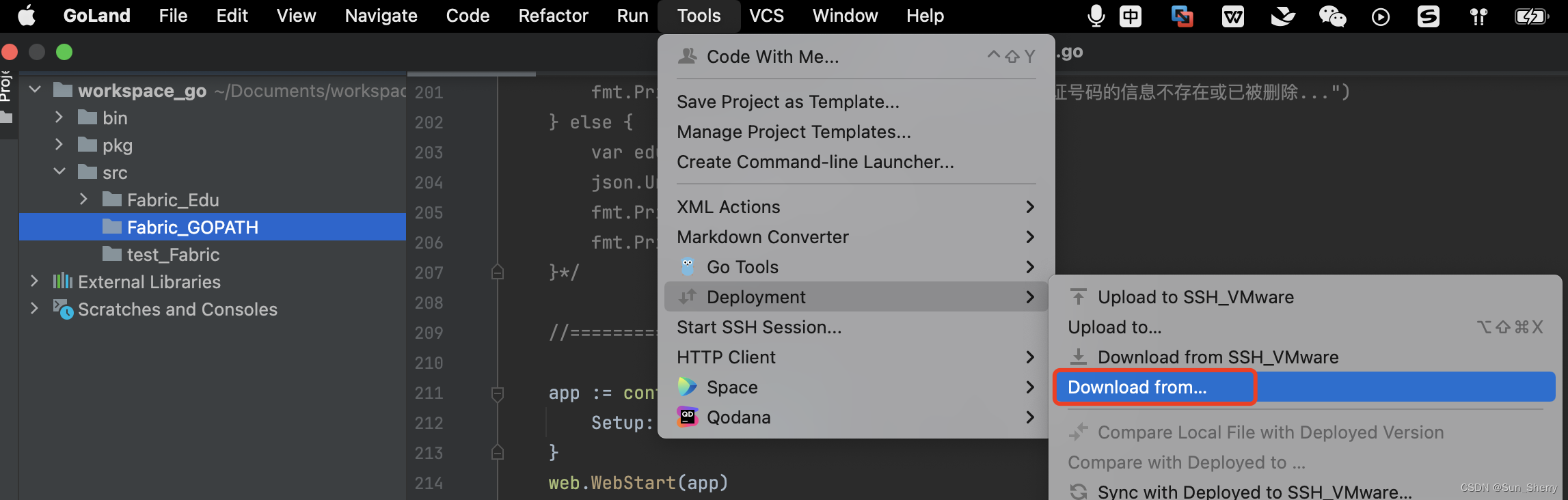Click the Code With Me person icon
The width and height of the screenshot is (1568, 500).
[687, 56]
